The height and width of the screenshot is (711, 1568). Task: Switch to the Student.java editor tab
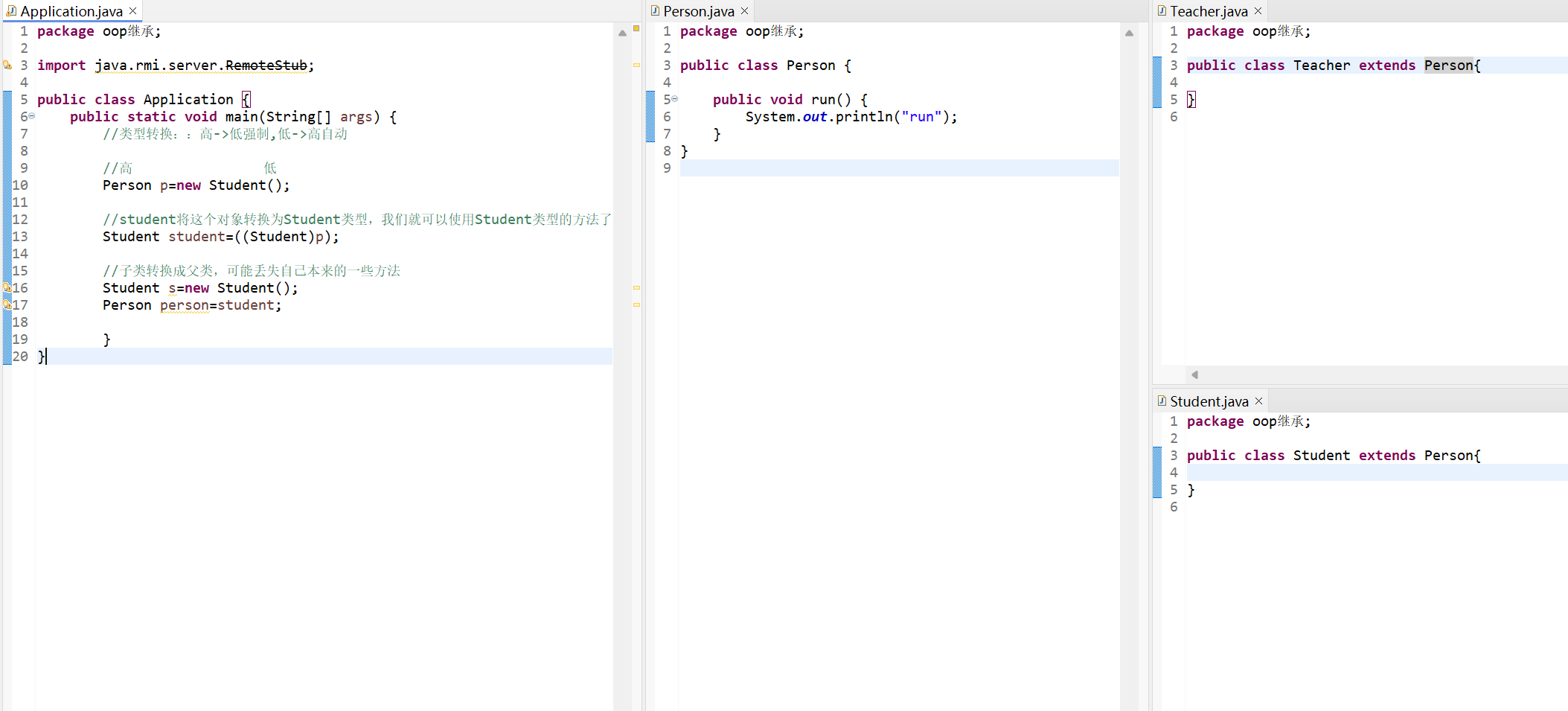[1209, 401]
